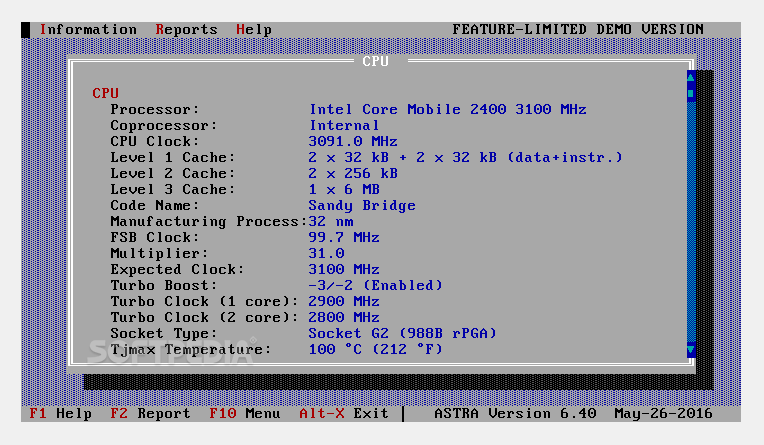764x445 pixels.
Task: Click the 'Level 2 Cache:' label
Action: [172, 174]
